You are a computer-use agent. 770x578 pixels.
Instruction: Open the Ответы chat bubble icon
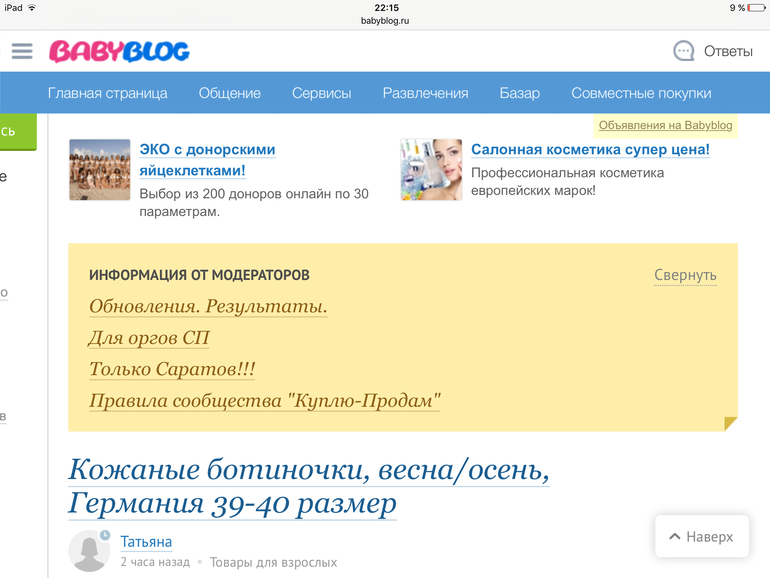pos(684,51)
